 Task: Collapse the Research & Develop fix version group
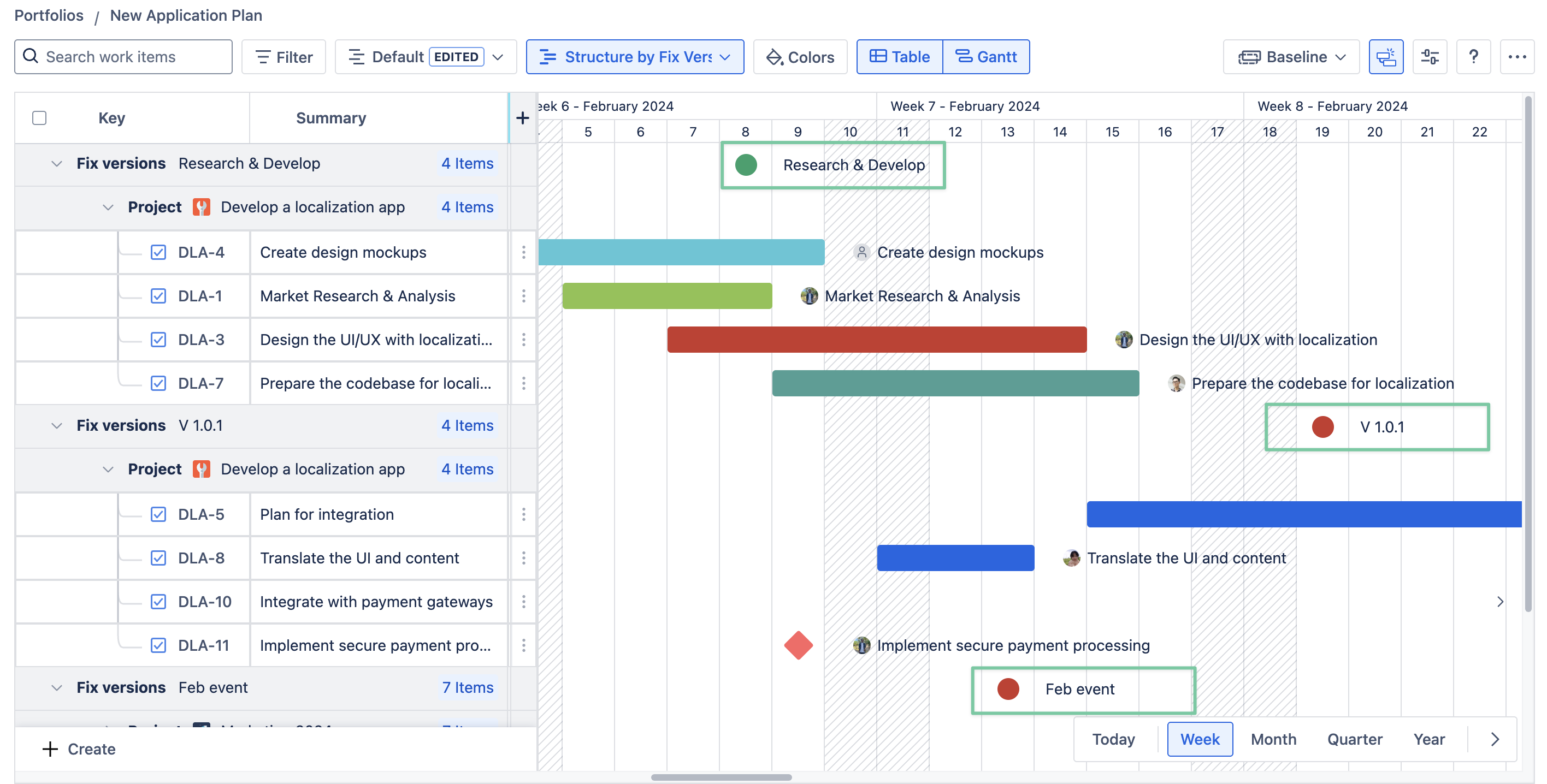[56, 163]
